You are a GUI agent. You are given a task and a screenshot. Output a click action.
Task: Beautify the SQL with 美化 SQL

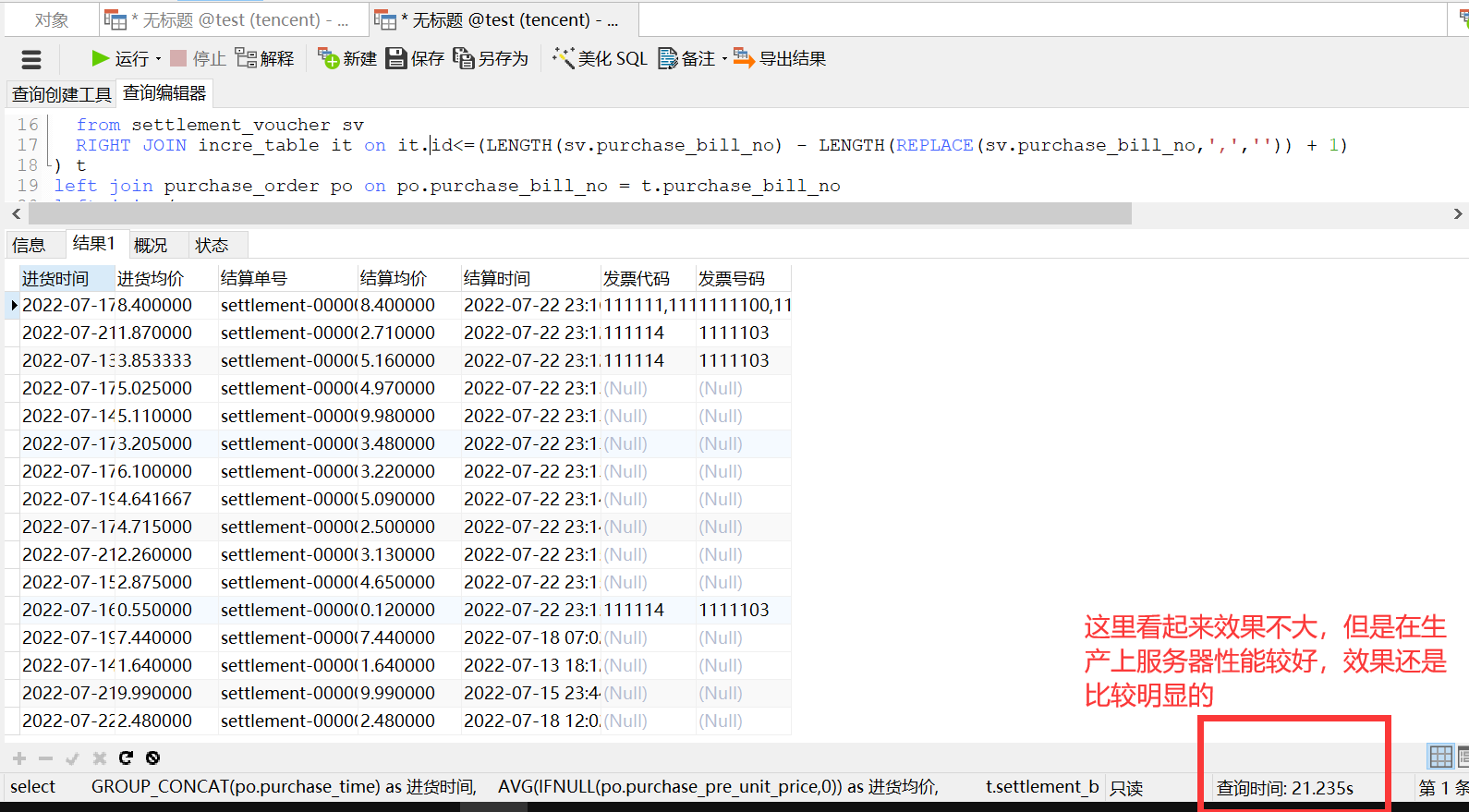pyautogui.click(x=600, y=59)
